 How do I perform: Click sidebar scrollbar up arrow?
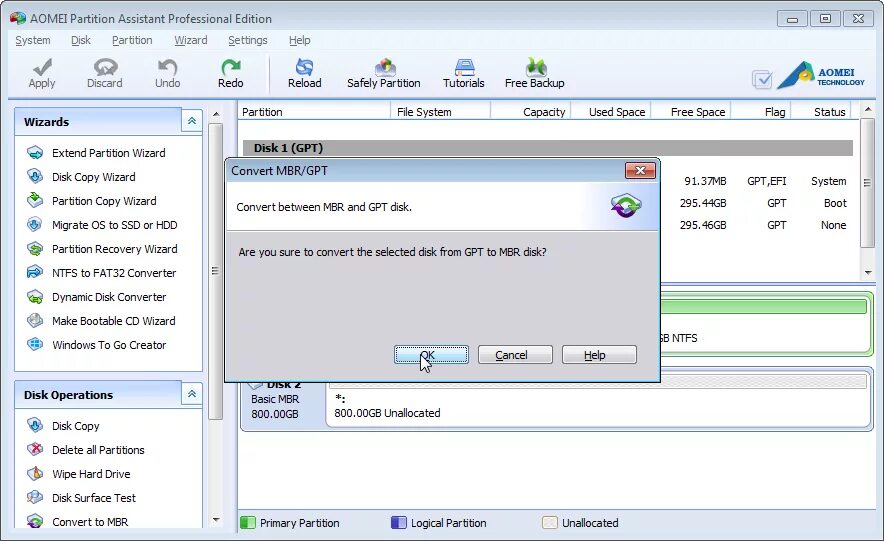click(x=216, y=114)
